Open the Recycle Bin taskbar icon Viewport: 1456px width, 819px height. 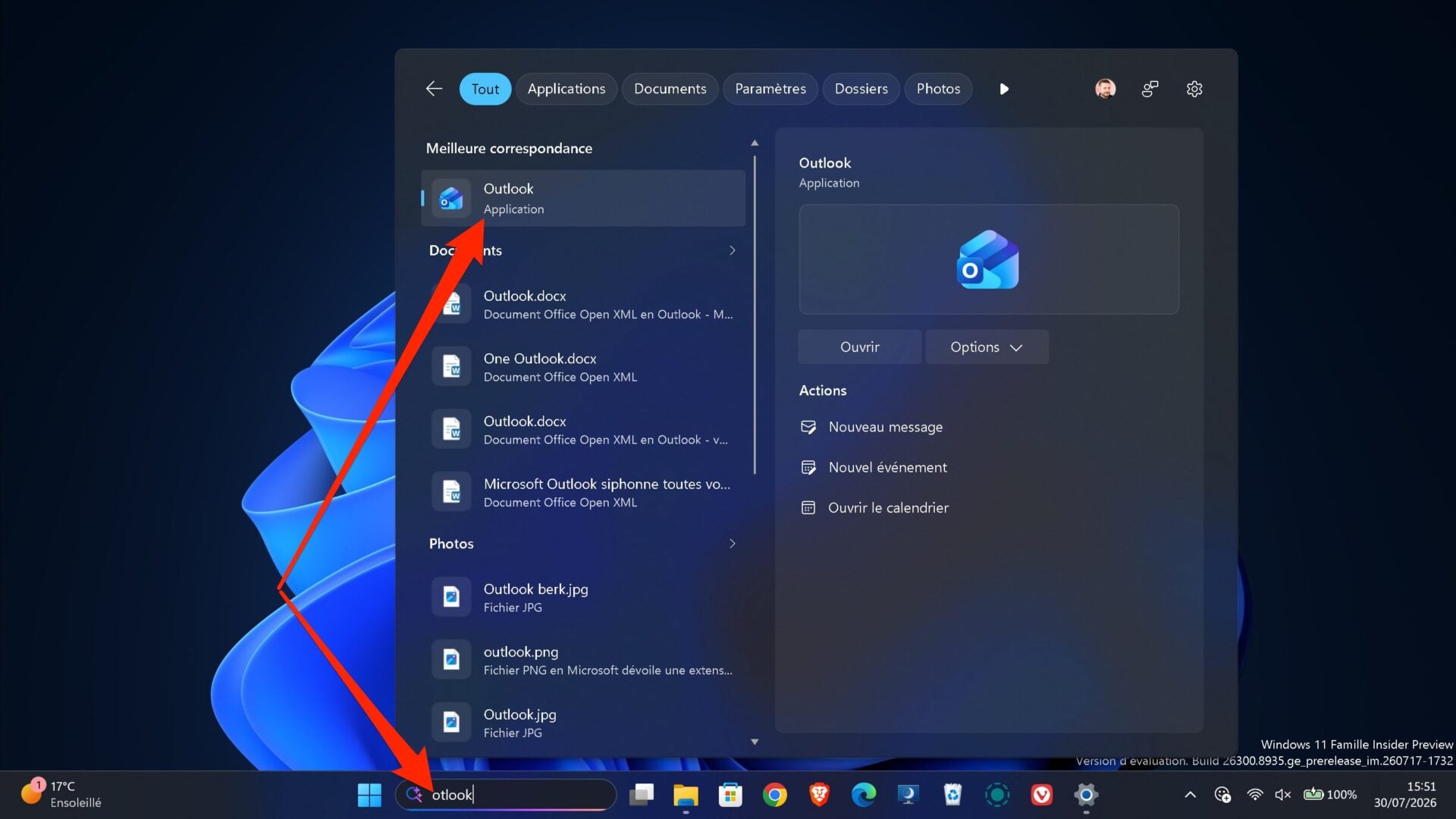(x=952, y=794)
